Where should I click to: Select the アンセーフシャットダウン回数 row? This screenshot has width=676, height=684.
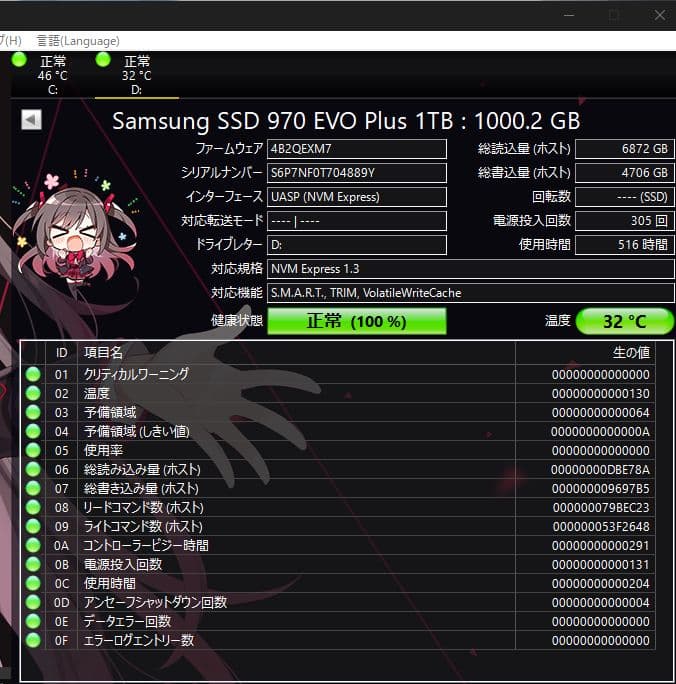338,602
